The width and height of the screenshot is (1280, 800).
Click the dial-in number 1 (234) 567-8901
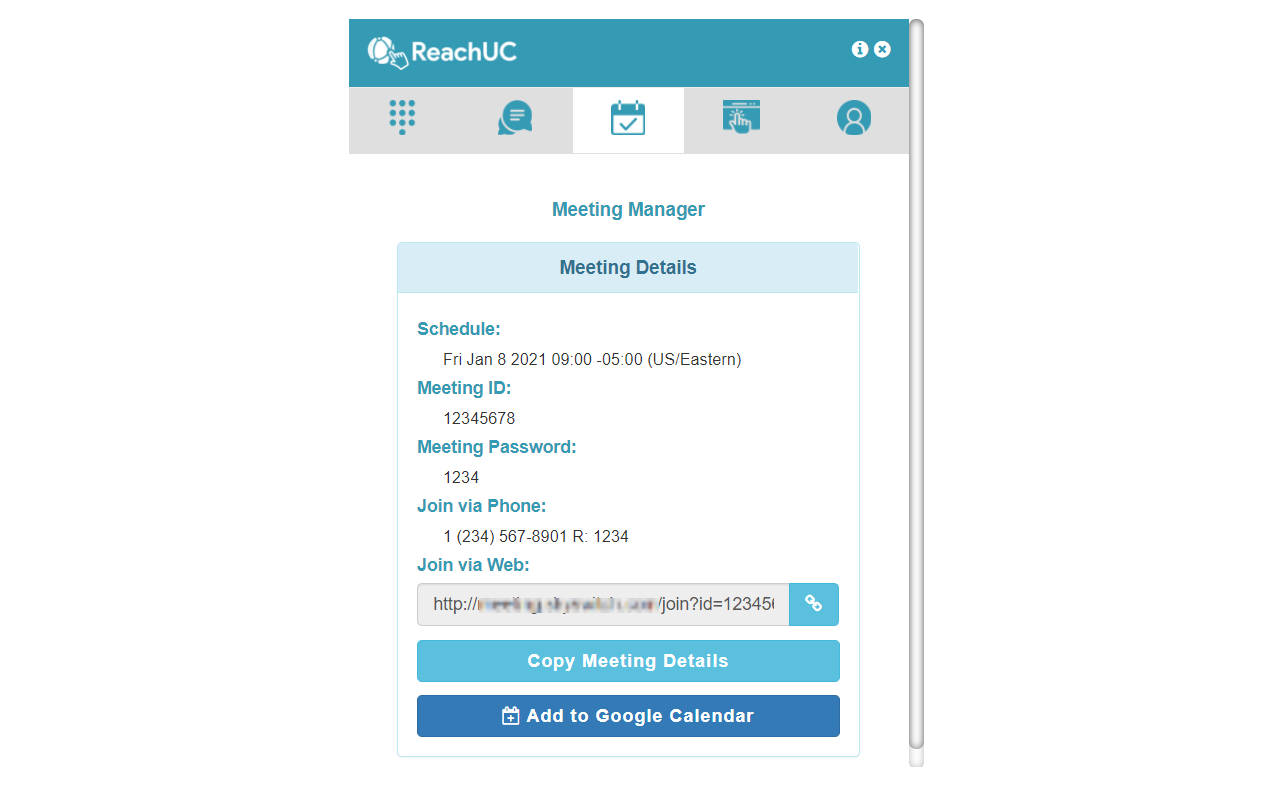coord(535,536)
